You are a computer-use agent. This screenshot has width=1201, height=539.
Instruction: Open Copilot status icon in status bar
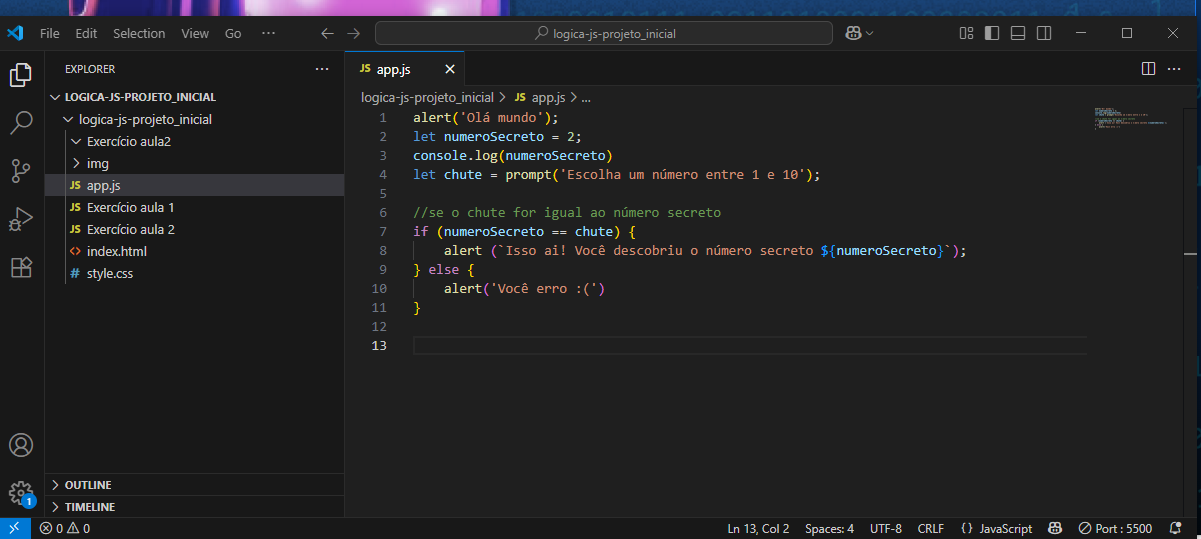click(1055, 528)
